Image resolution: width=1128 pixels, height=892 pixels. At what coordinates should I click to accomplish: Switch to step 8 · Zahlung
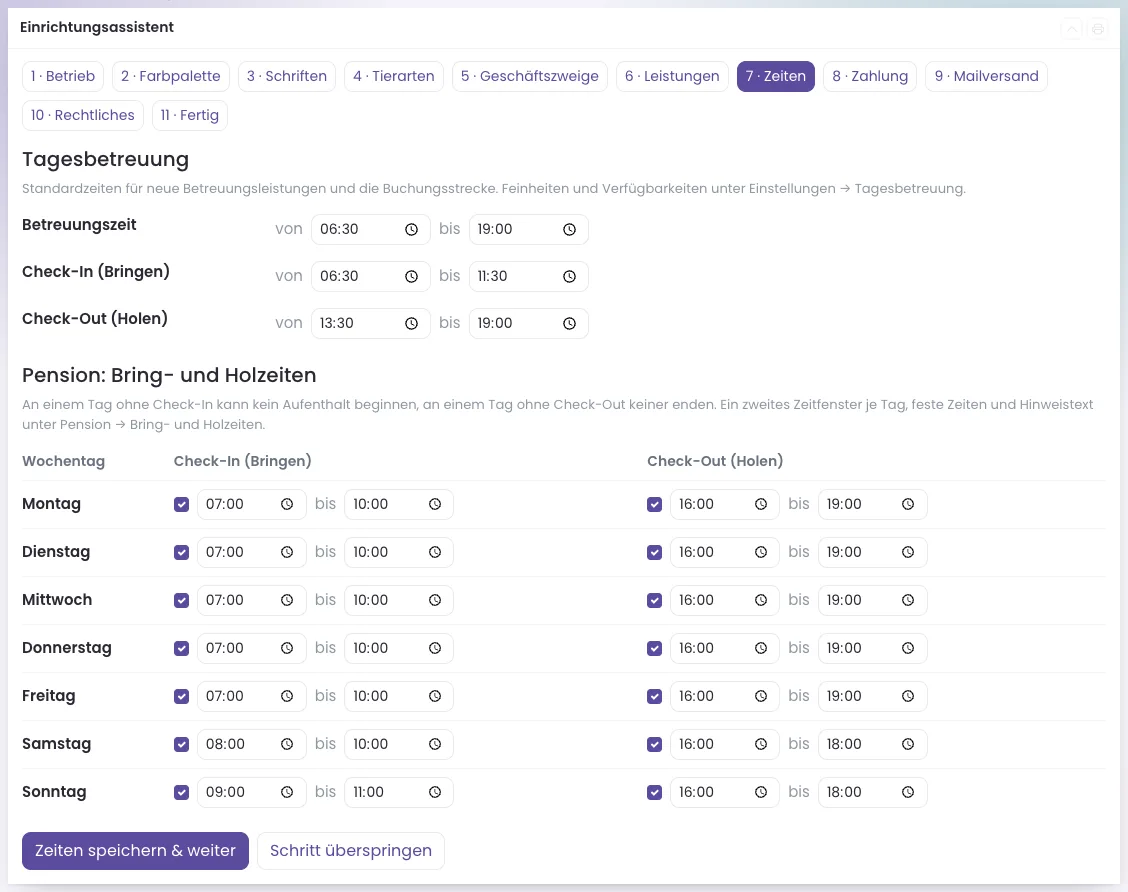[870, 76]
